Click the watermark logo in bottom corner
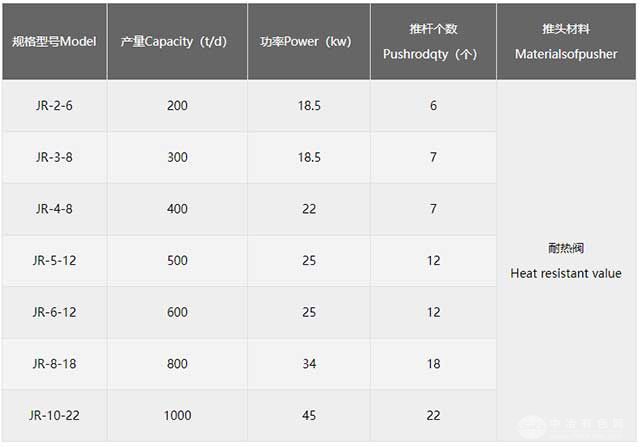 pyautogui.click(x=571, y=427)
